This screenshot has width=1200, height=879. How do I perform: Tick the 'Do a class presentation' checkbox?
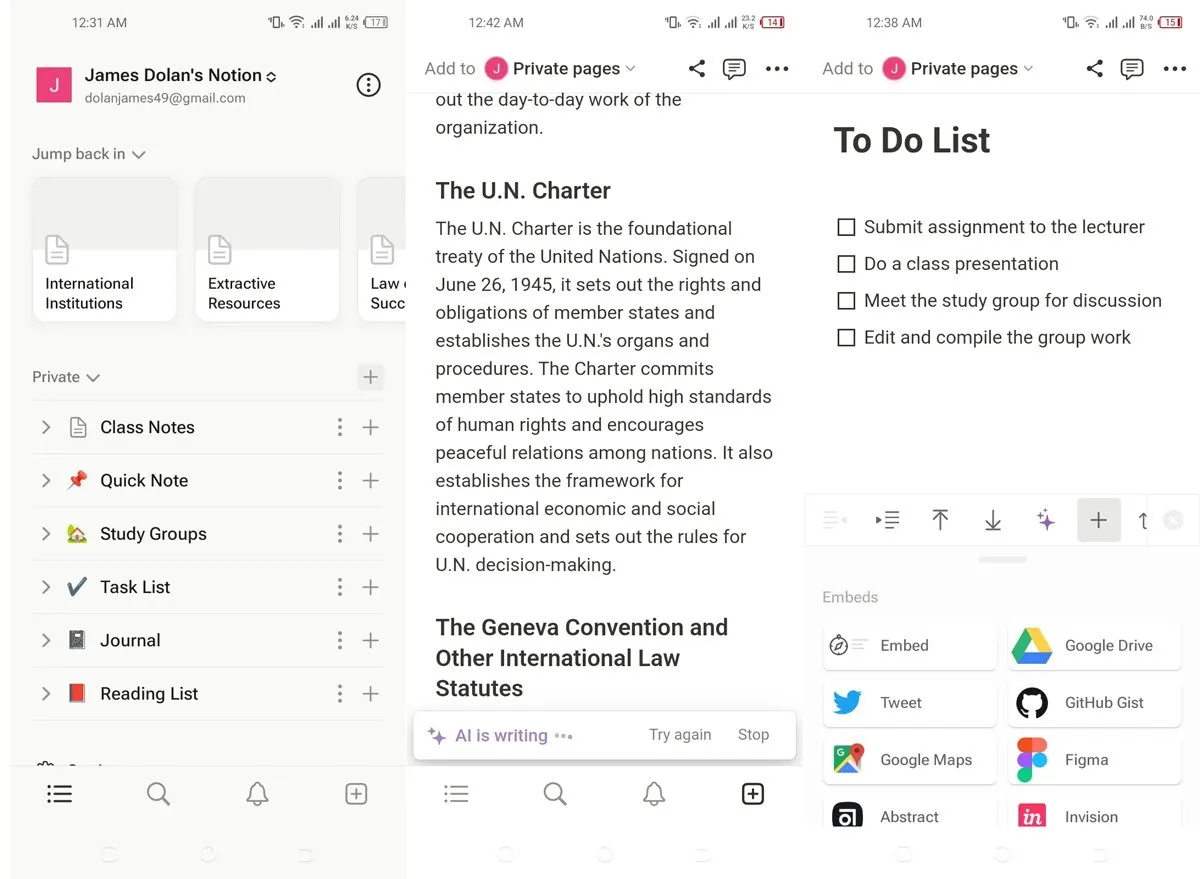point(846,264)
